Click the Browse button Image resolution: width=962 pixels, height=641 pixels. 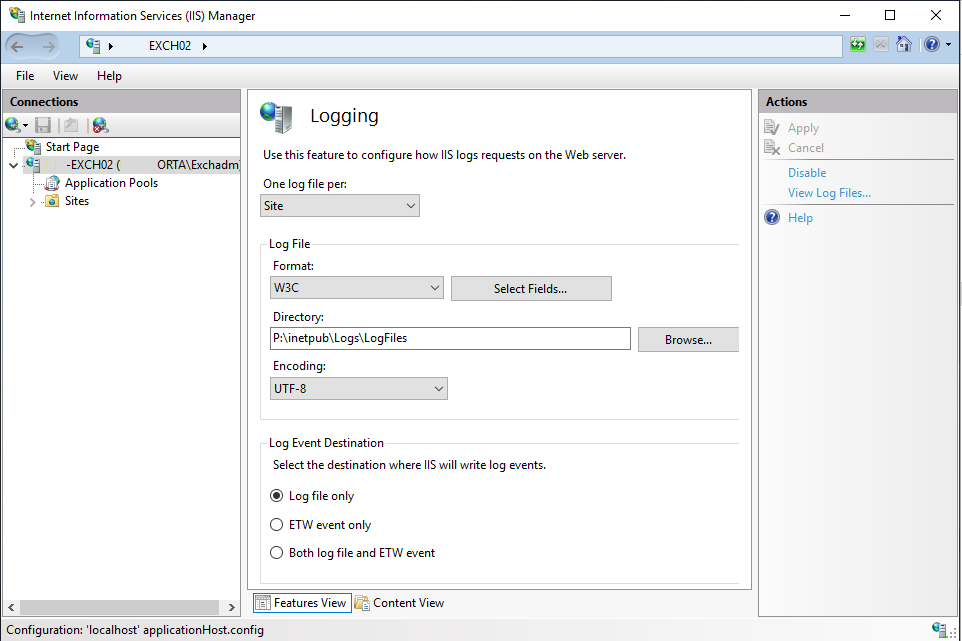[x=688, y=339]
